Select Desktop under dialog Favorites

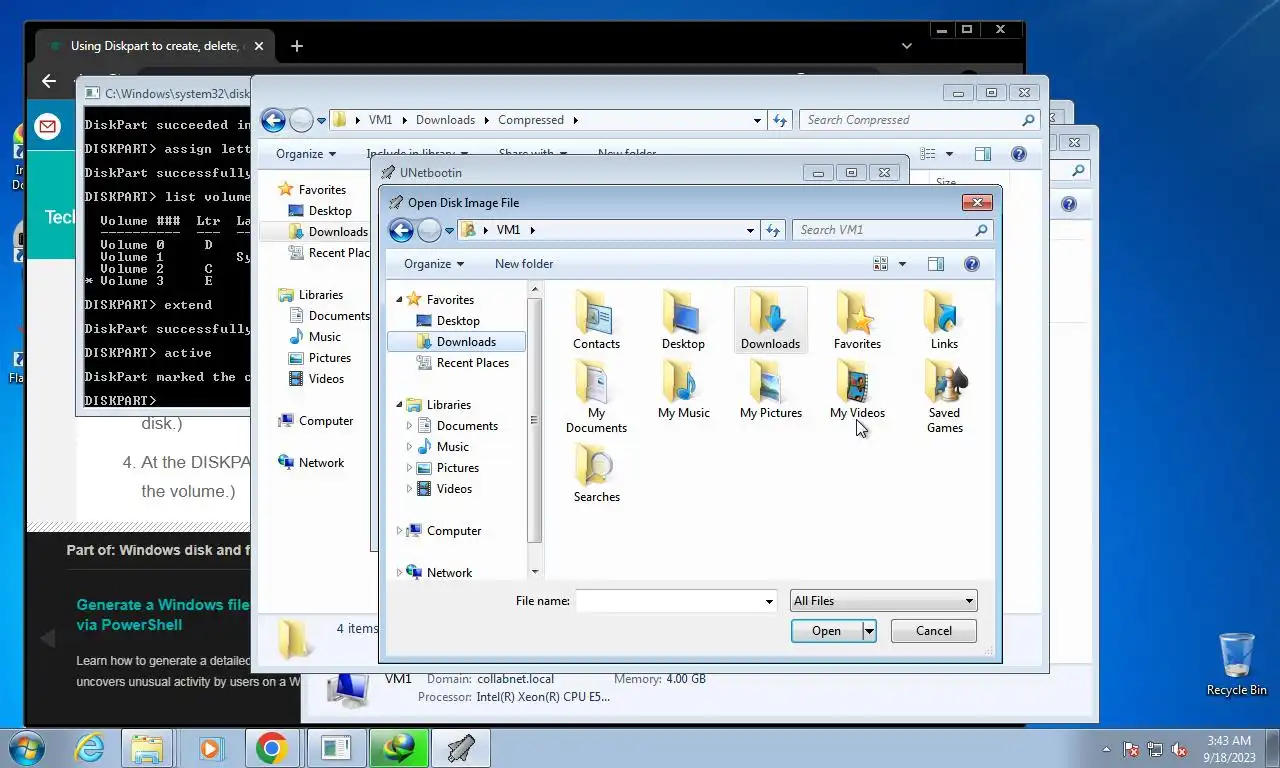[458, 321]
